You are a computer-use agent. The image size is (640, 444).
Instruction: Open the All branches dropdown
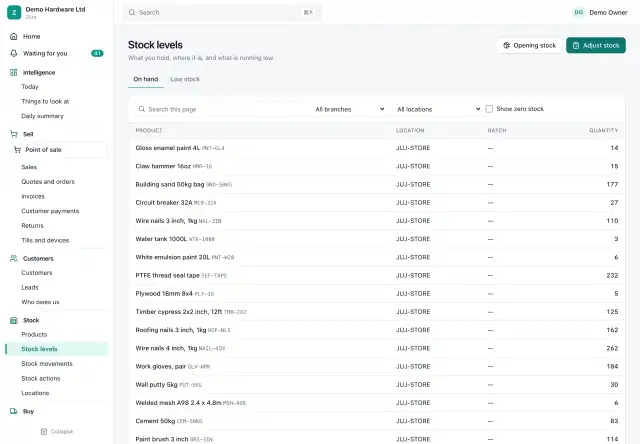point(350,109)
